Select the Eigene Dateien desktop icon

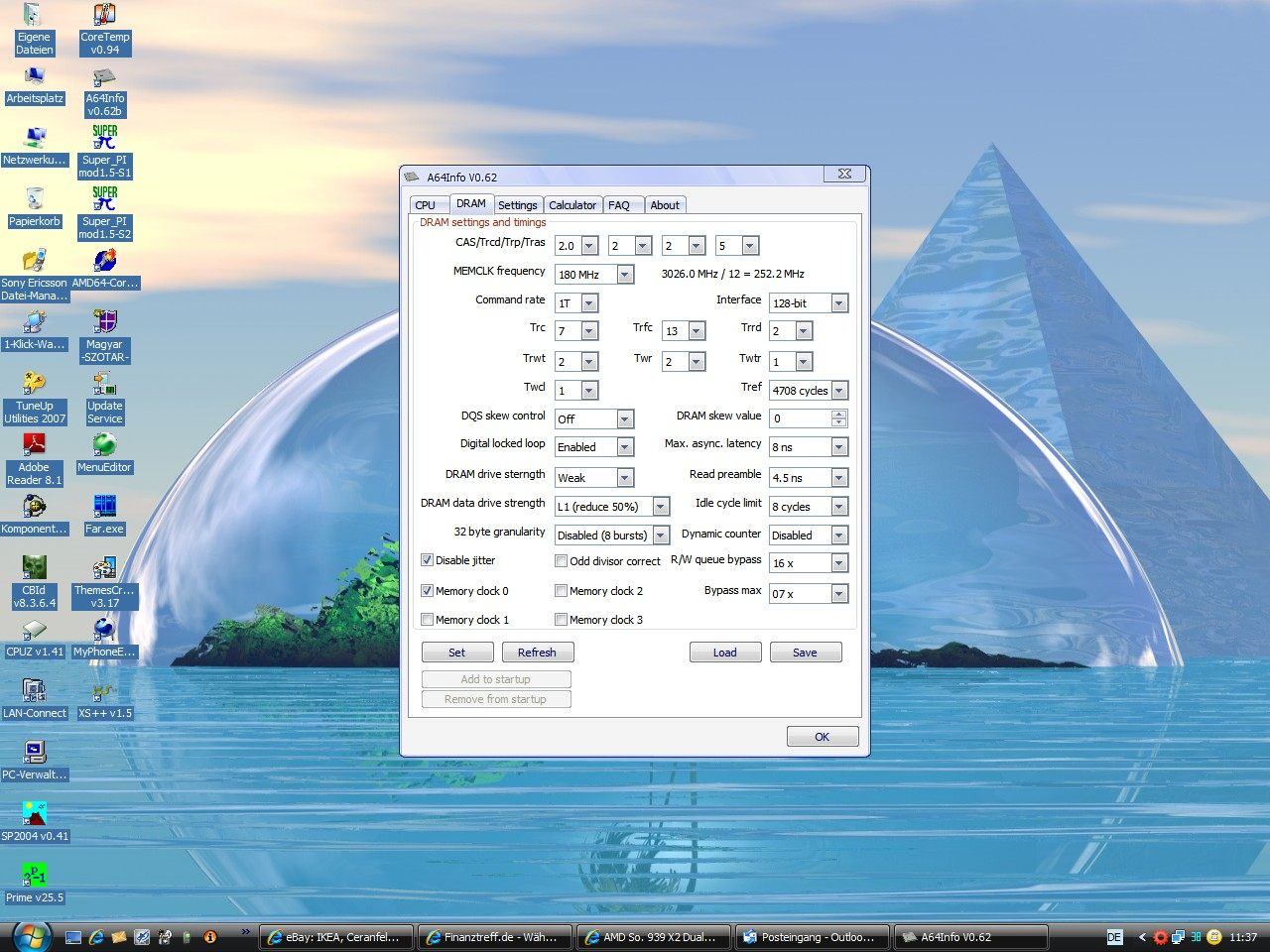[34, 29]
